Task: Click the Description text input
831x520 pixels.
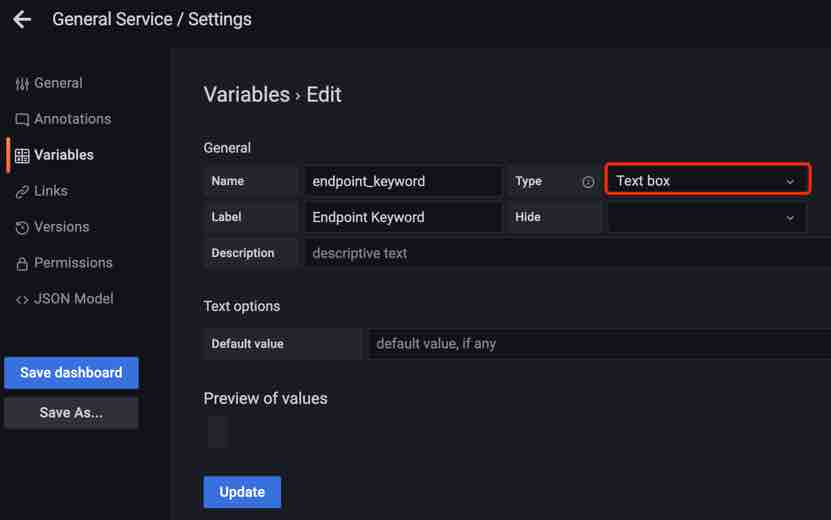Action: [x=566, y=253]
